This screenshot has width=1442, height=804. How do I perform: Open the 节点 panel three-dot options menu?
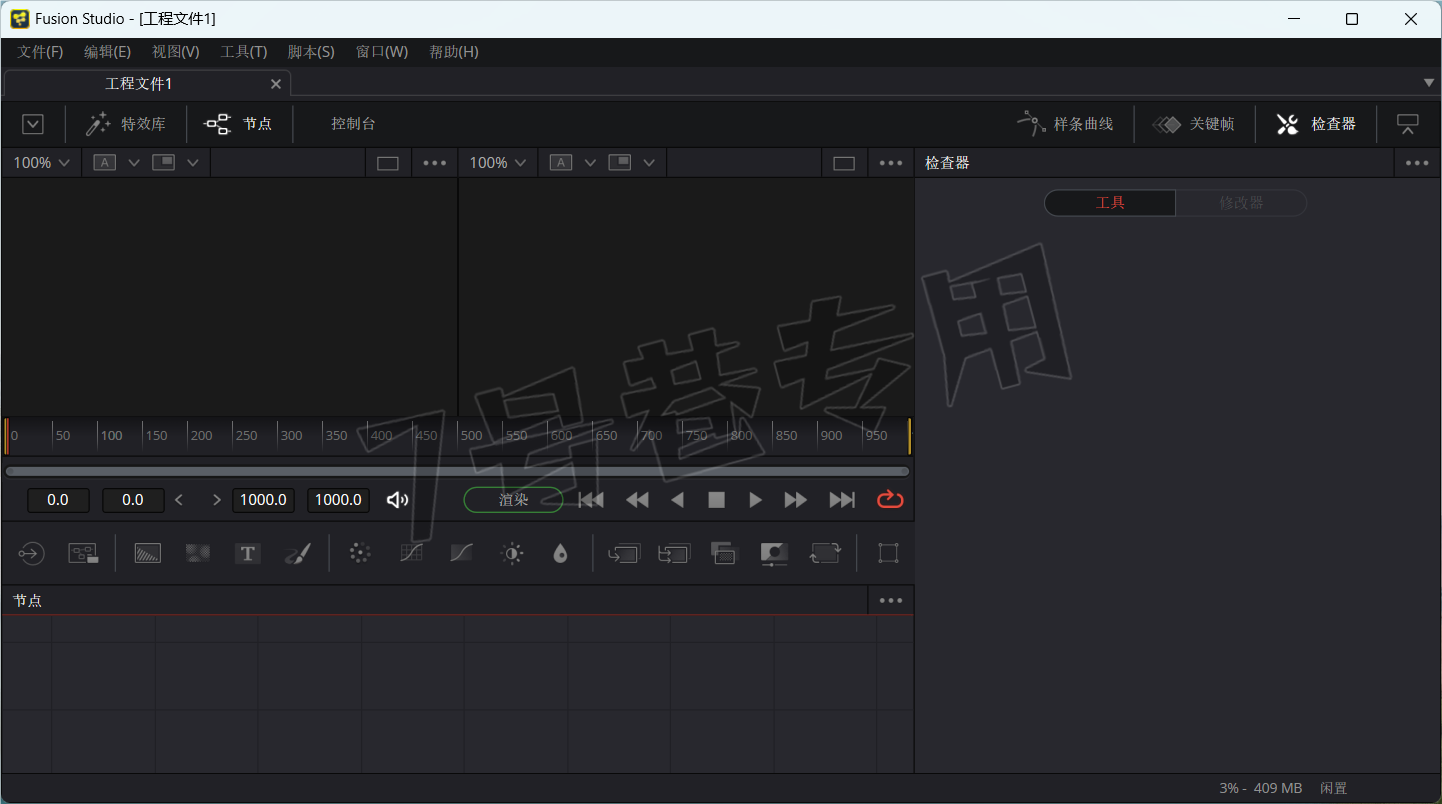[891, 601]
